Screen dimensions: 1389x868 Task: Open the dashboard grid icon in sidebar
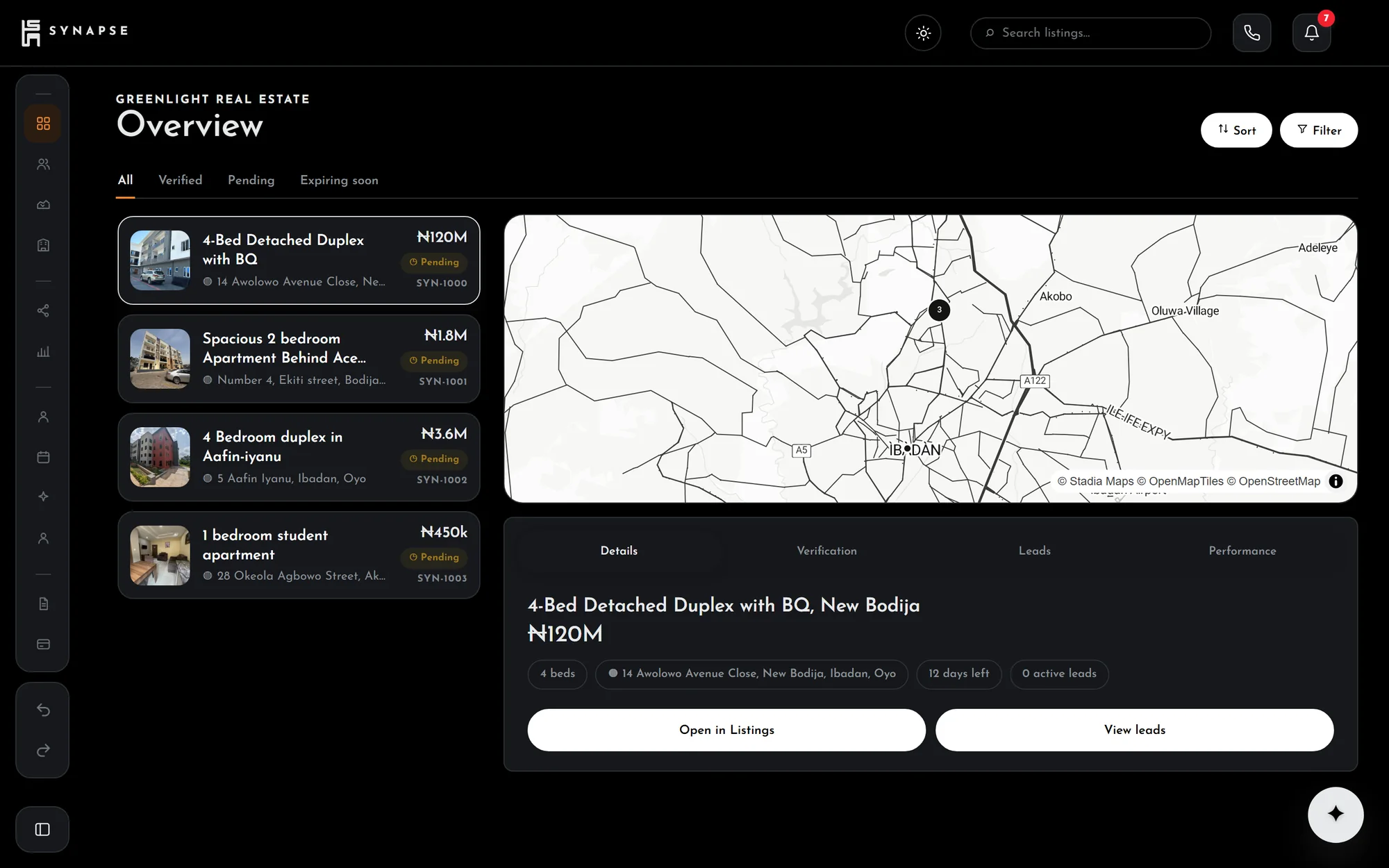click(x=43, y=124)
